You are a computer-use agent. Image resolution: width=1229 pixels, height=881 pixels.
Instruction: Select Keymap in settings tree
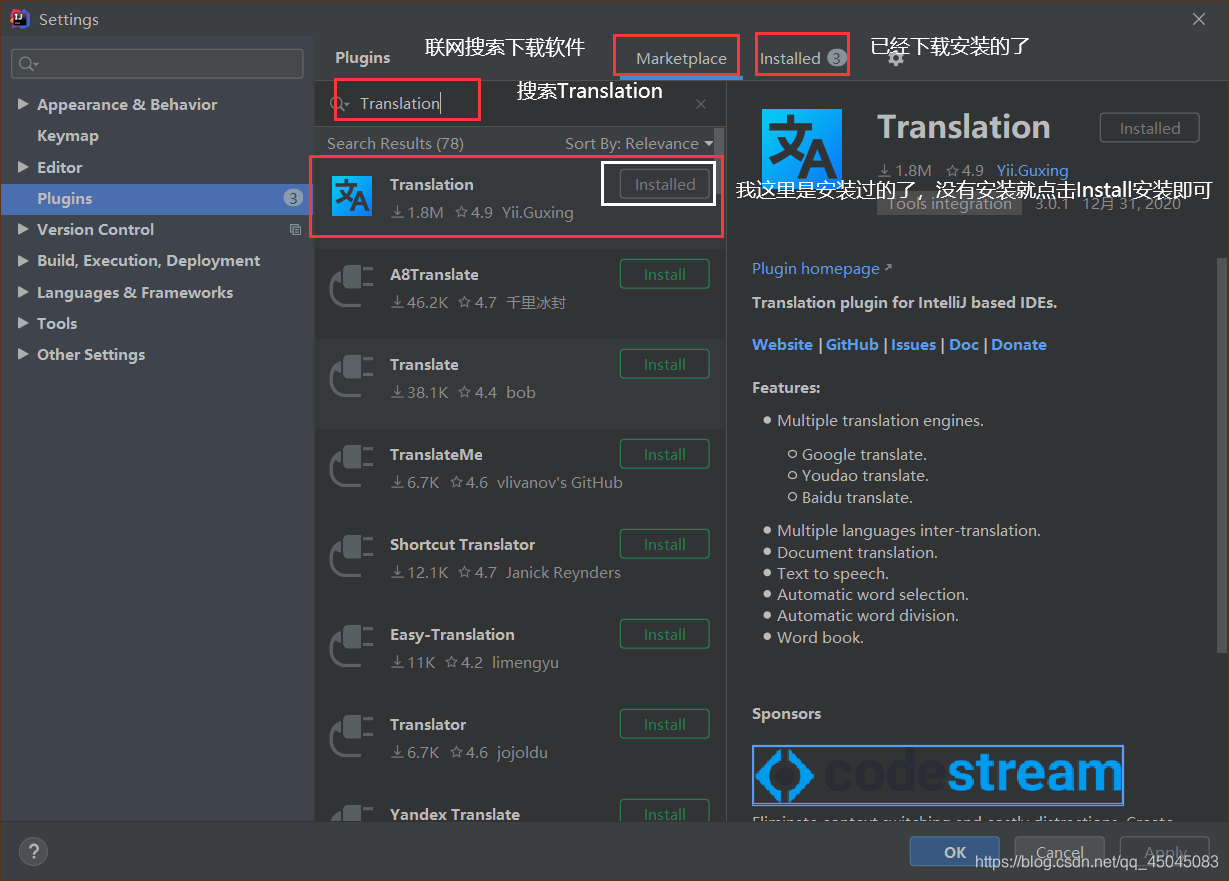click(68, 136)
